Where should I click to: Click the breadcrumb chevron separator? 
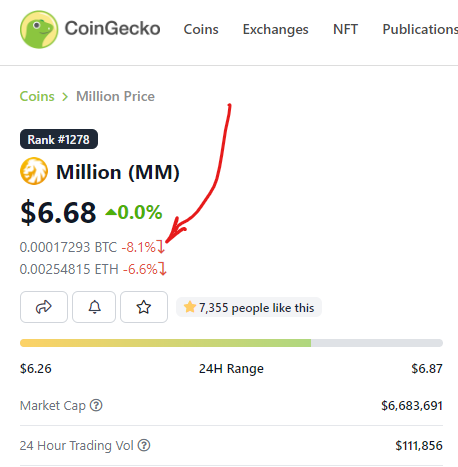pyautogui.click(x=65, y=97)
